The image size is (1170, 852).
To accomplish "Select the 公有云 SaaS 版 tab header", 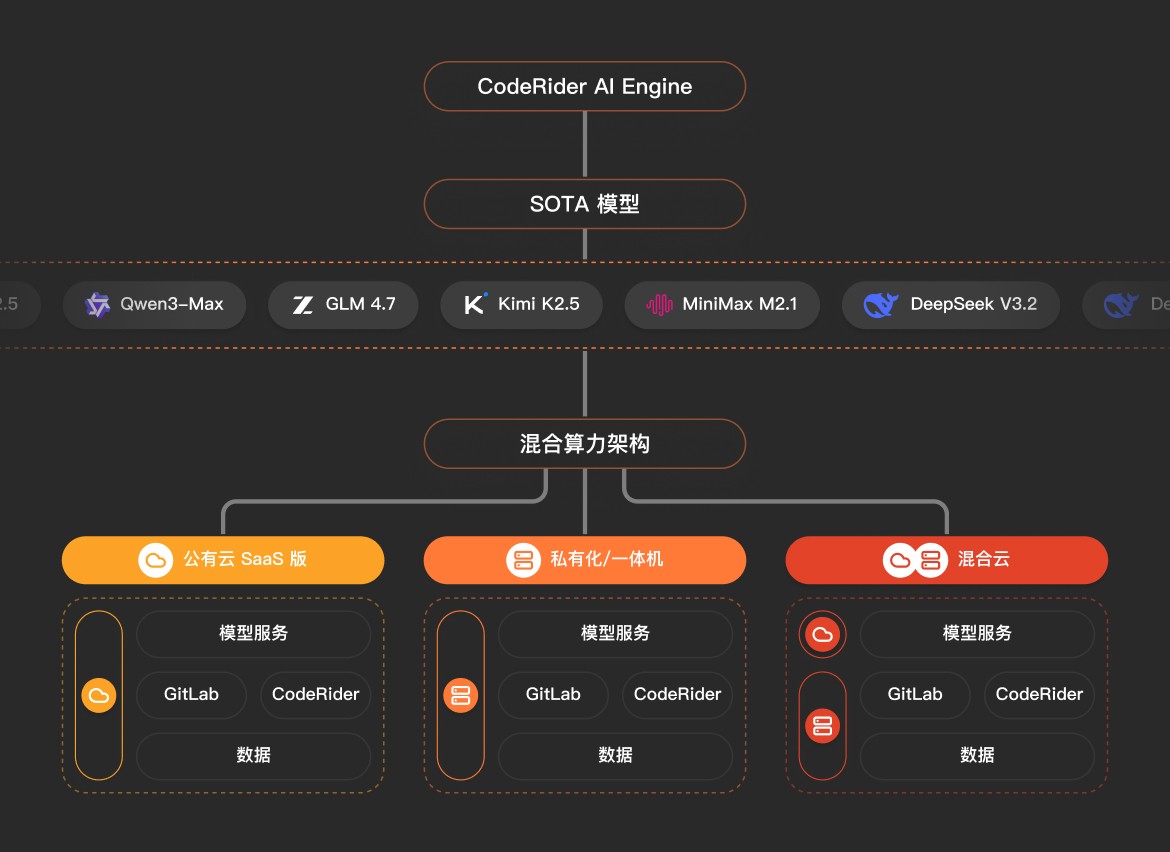I will pyautogui.click(x=223, y=560).
